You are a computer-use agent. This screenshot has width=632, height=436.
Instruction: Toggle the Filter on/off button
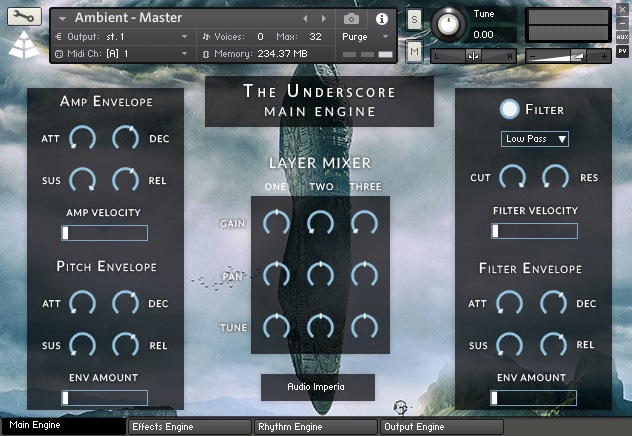click(509, 109)
